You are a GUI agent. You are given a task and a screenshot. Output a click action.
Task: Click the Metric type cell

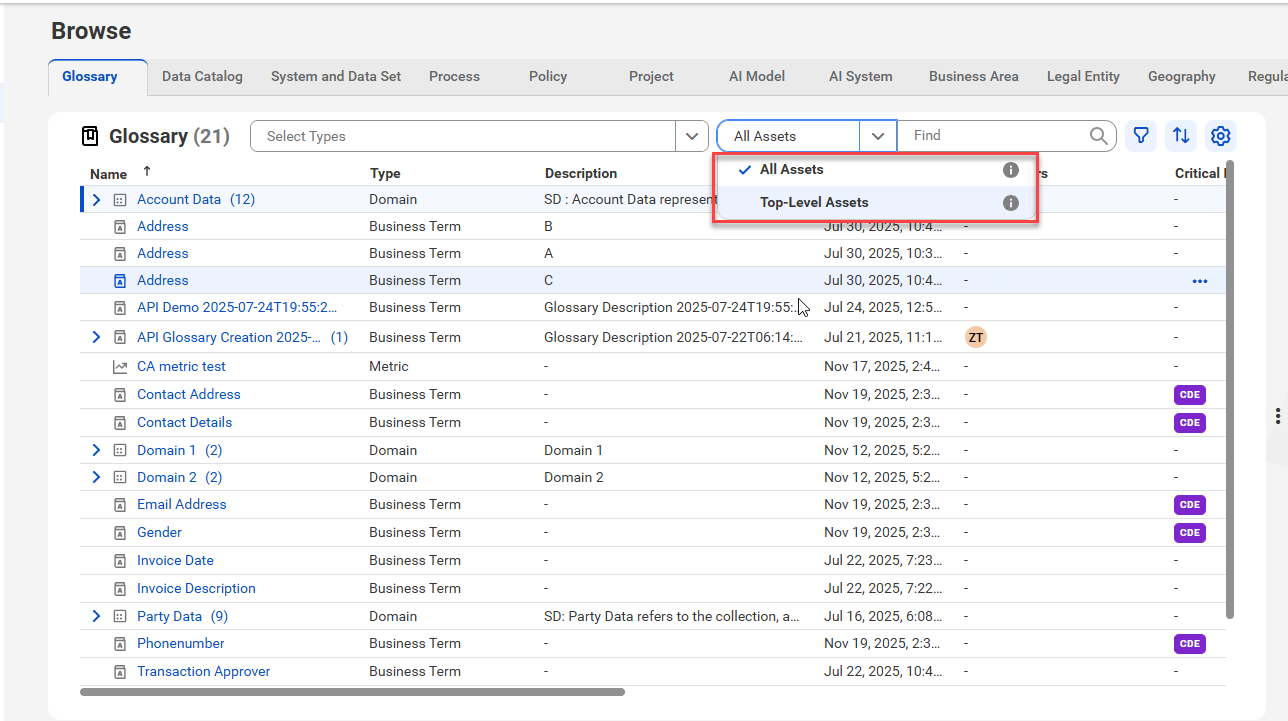[388, 367]
